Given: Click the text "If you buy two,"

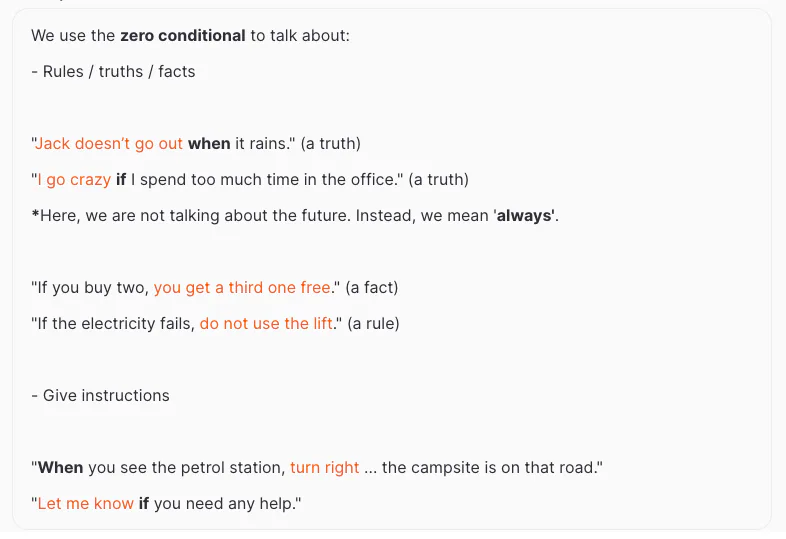Looking at the screenshot, I should tap(91, 288).
